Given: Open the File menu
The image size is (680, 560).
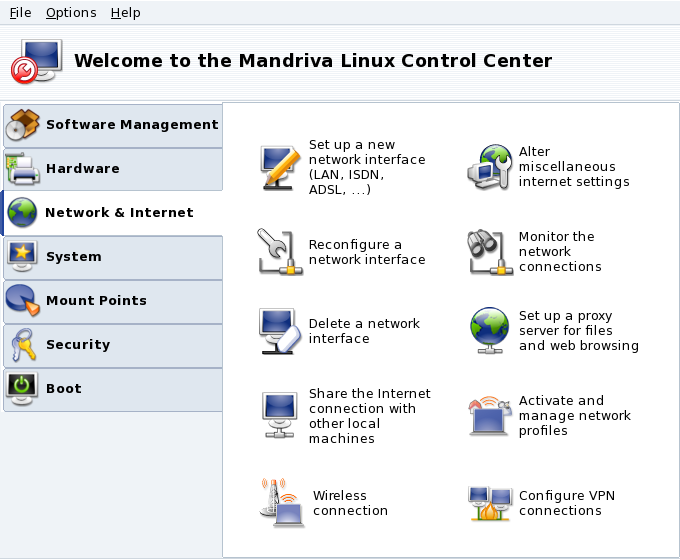Looking at the screenshot, I should click(x=21, y=13).
